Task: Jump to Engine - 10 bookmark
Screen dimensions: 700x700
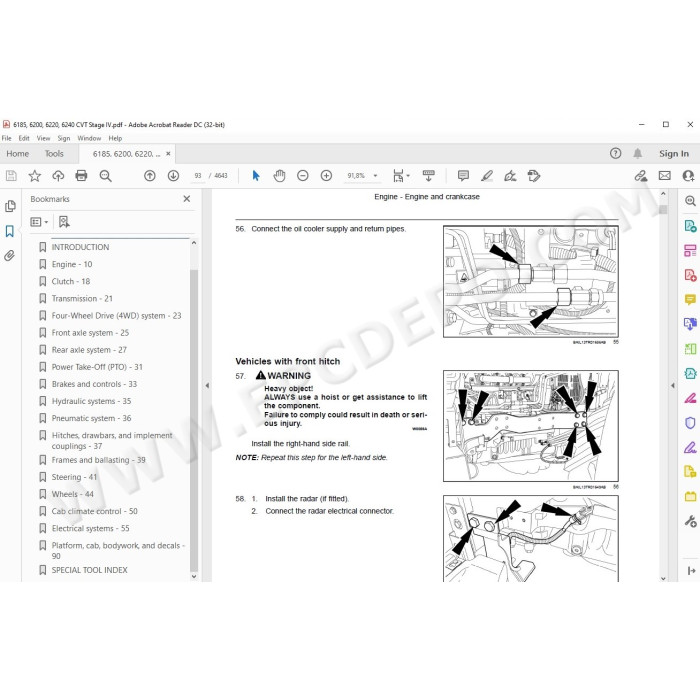Action: click(72, 264)
